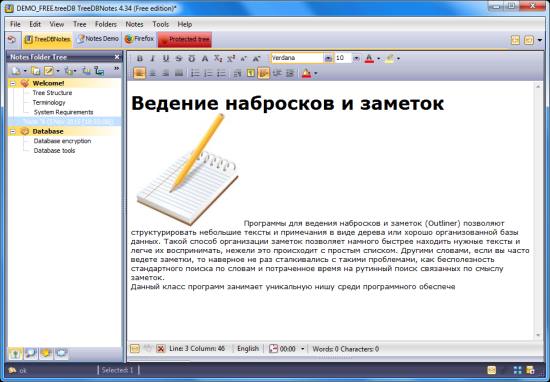550x382 pixels.
Task: Toggle the highlighted note icon beside paragraph marks
Action: click(x=263, y=73)
